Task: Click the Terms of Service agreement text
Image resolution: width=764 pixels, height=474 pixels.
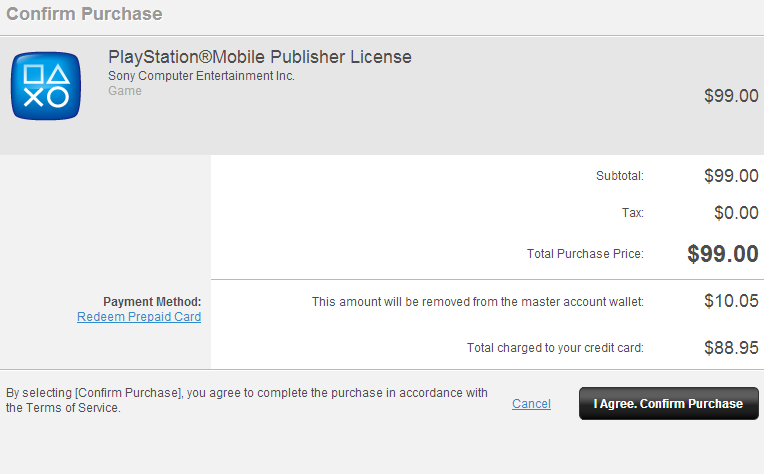Action: (x=247, y=400)
